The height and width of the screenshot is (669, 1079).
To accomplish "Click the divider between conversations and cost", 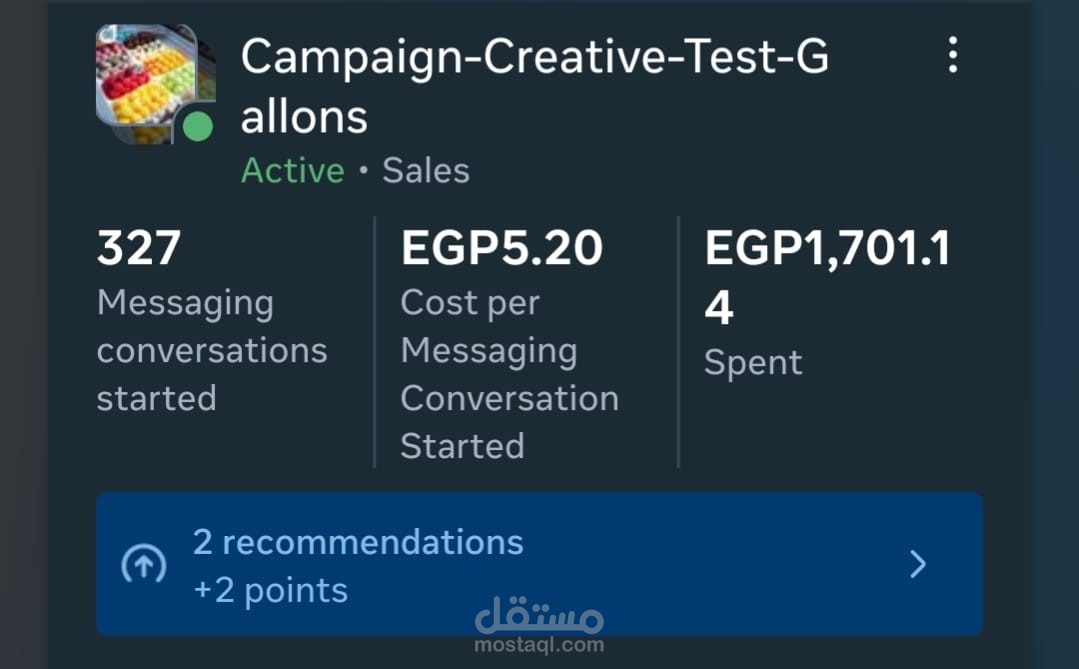I will (x=374, y=342).
